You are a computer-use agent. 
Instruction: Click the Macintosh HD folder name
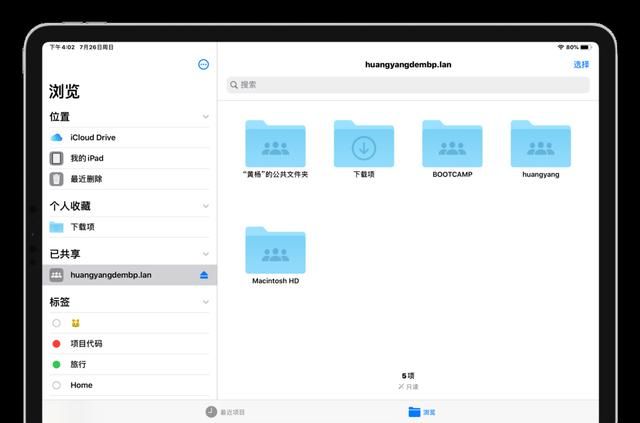[x=276, y=281]
